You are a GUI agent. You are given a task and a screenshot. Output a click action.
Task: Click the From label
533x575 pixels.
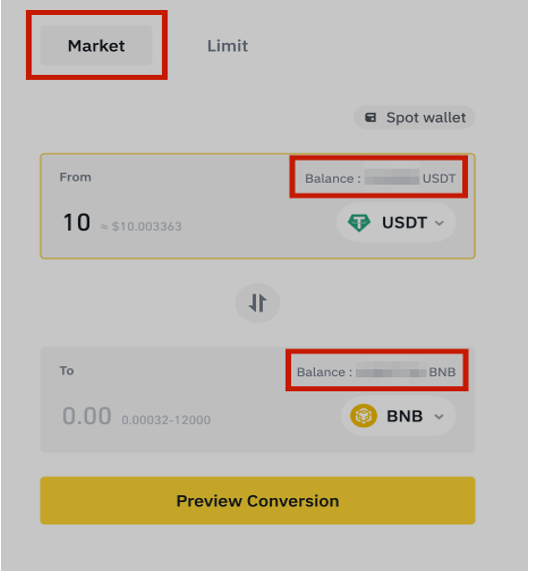click(76, 179)
